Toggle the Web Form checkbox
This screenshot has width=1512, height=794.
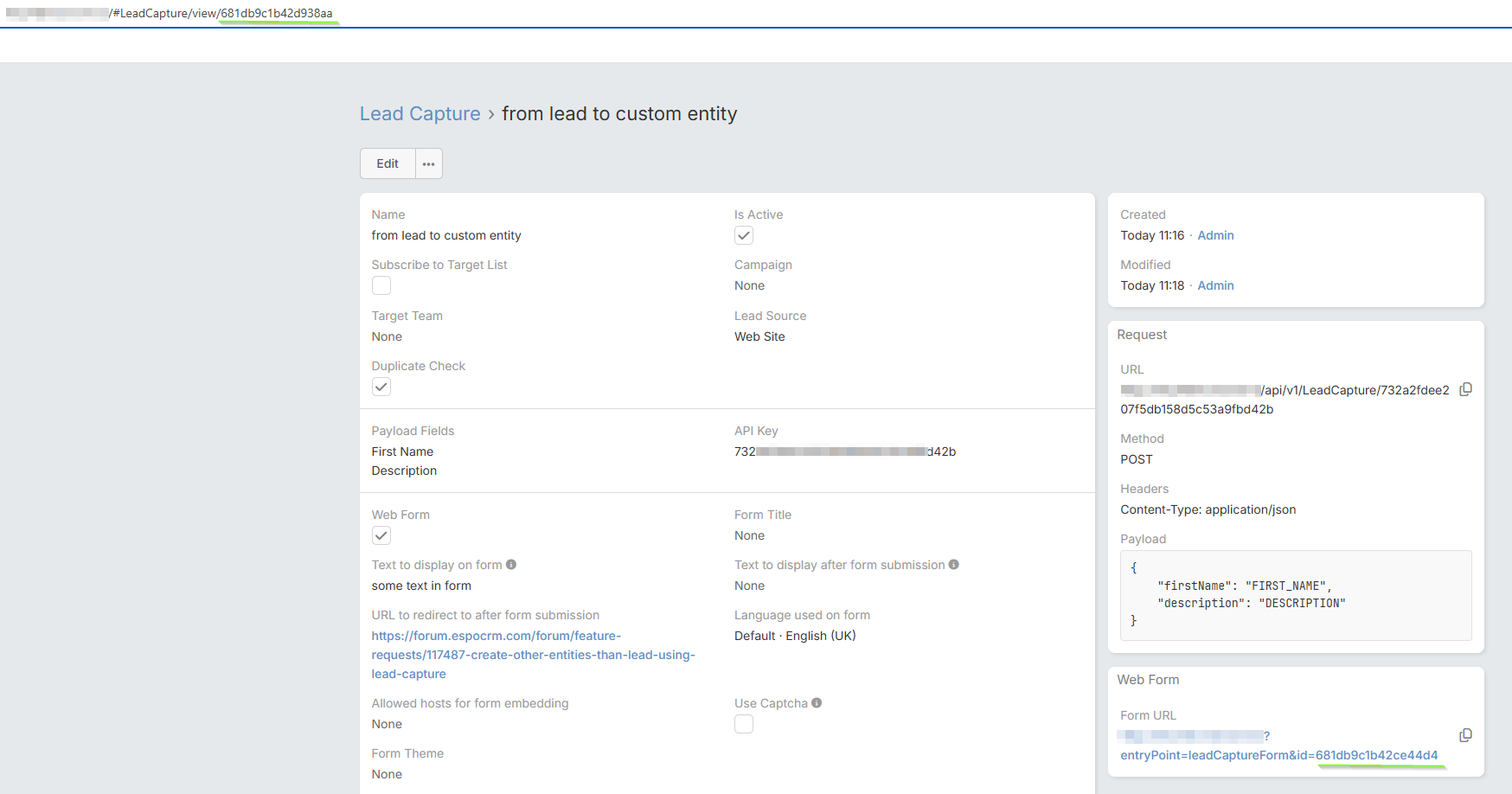click(x=381, y=535)
